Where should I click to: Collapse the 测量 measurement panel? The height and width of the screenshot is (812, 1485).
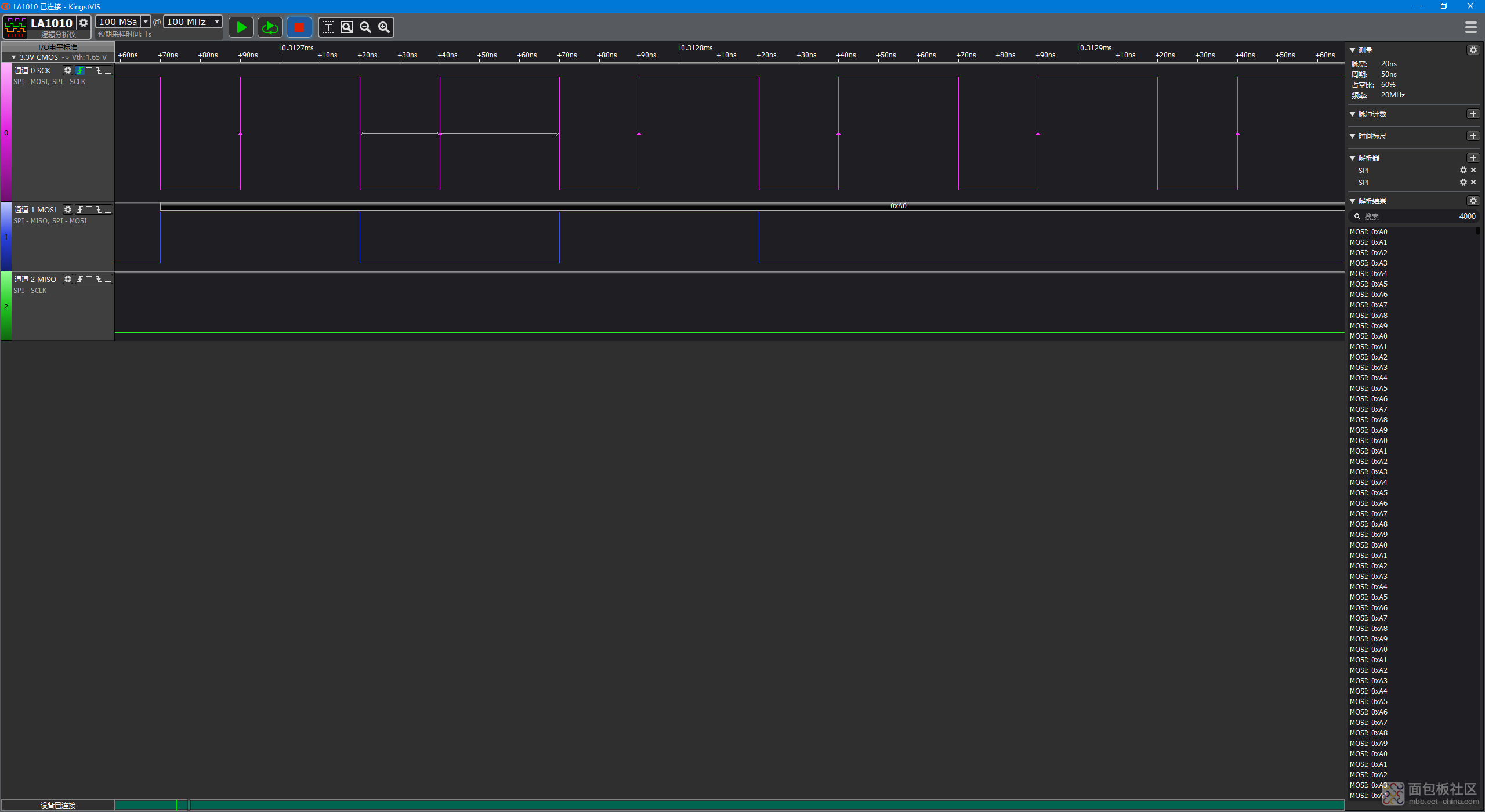(1353, 50)
